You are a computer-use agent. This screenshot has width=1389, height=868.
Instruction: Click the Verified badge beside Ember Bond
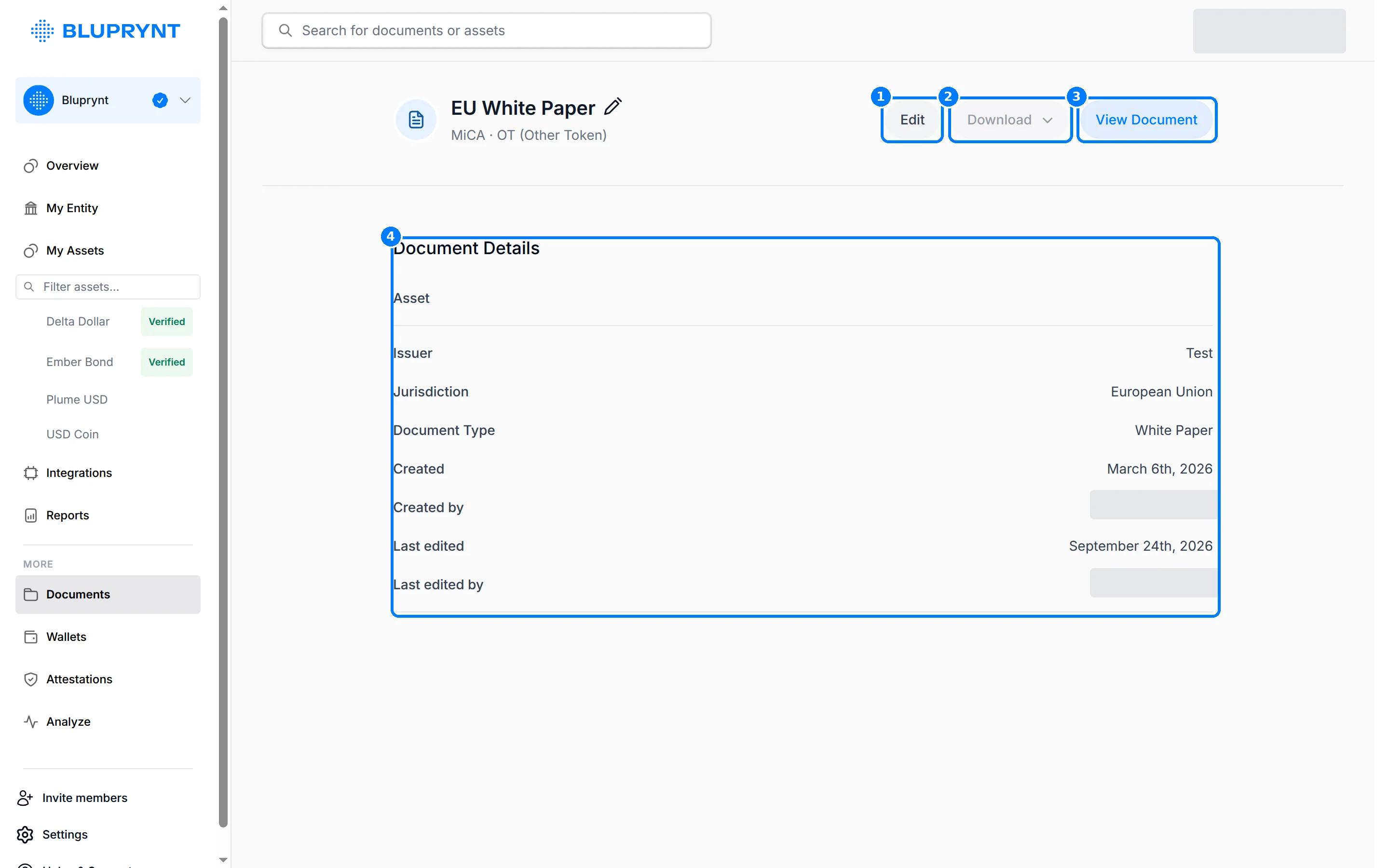[167, 362]
